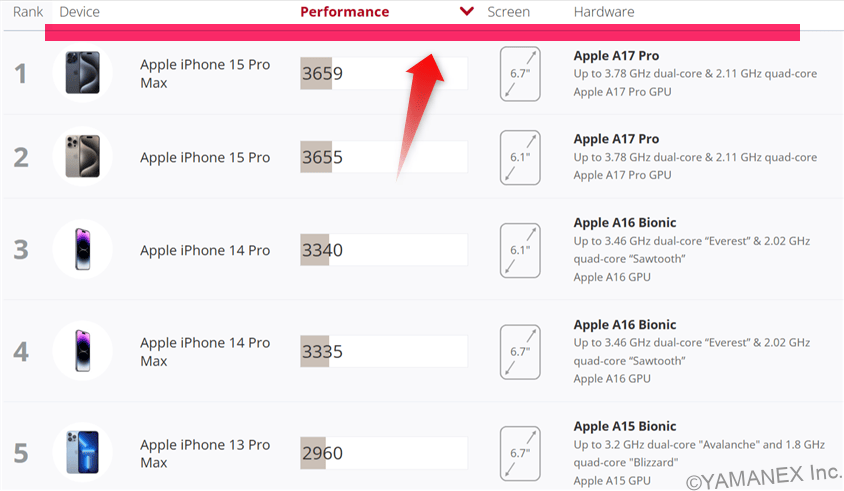Sort by the Performance column header
The height and width of the screenshot is (491, 844).
click(x=345, y=12)
